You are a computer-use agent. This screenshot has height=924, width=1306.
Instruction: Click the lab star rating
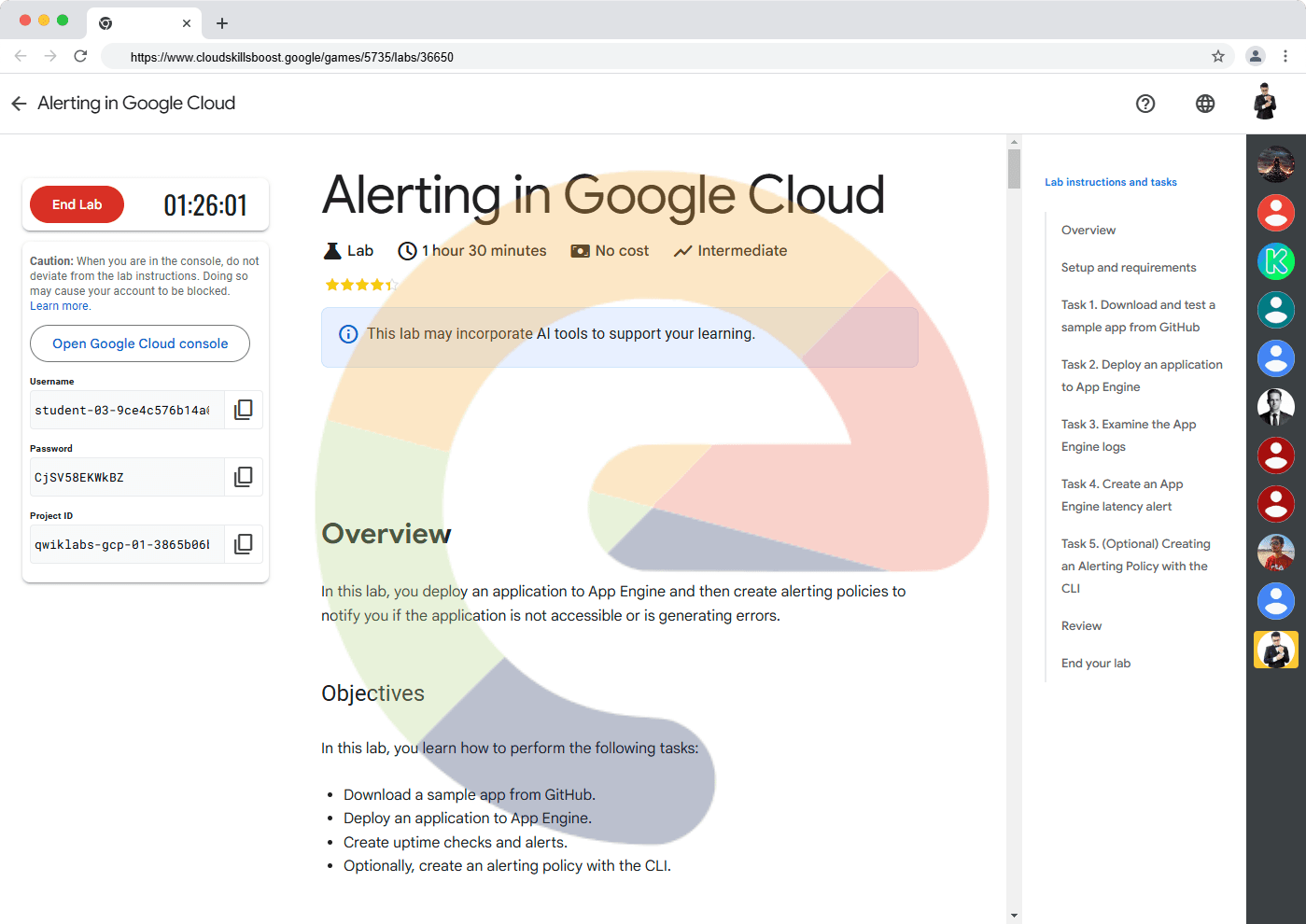coord(360,285)
